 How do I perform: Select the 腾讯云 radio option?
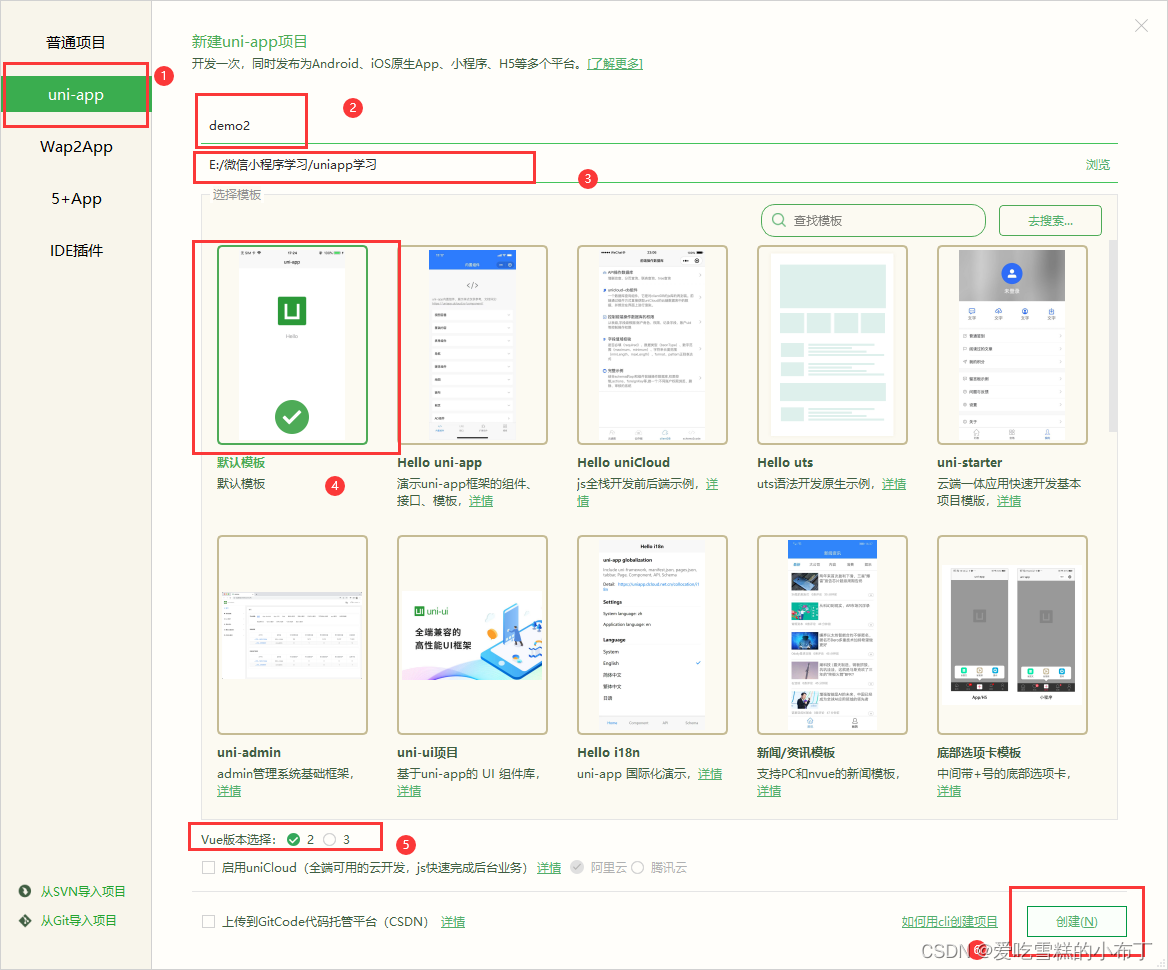[x=638, y=868]
